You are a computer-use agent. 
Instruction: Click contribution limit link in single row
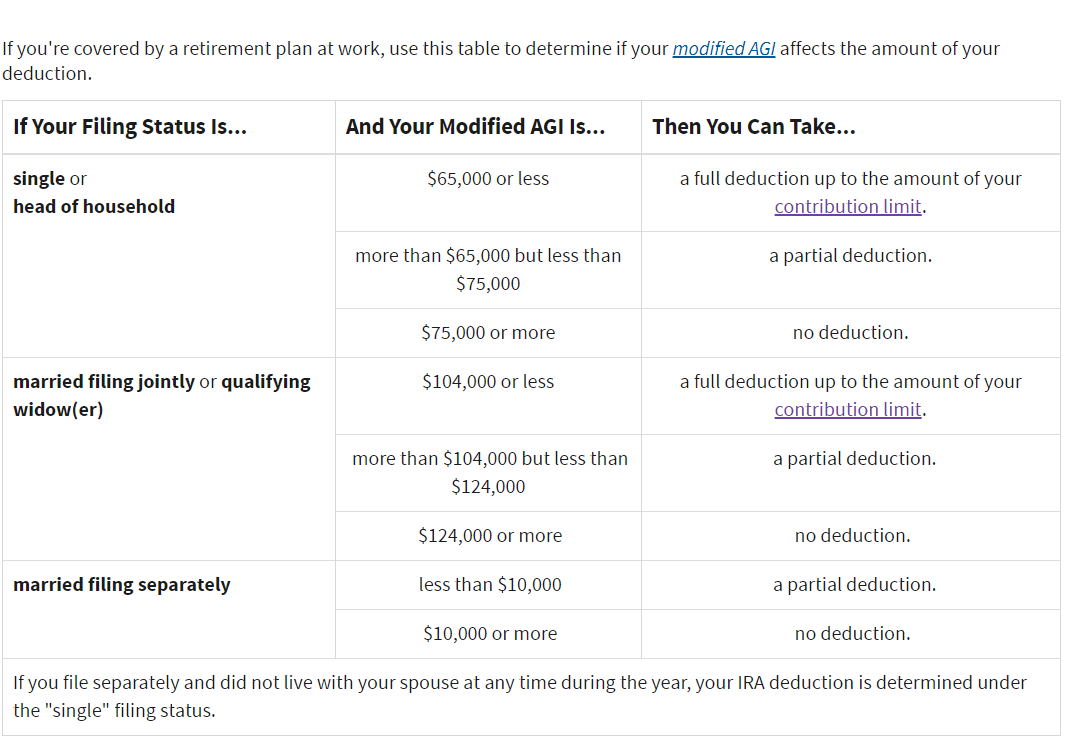point(848,207)
